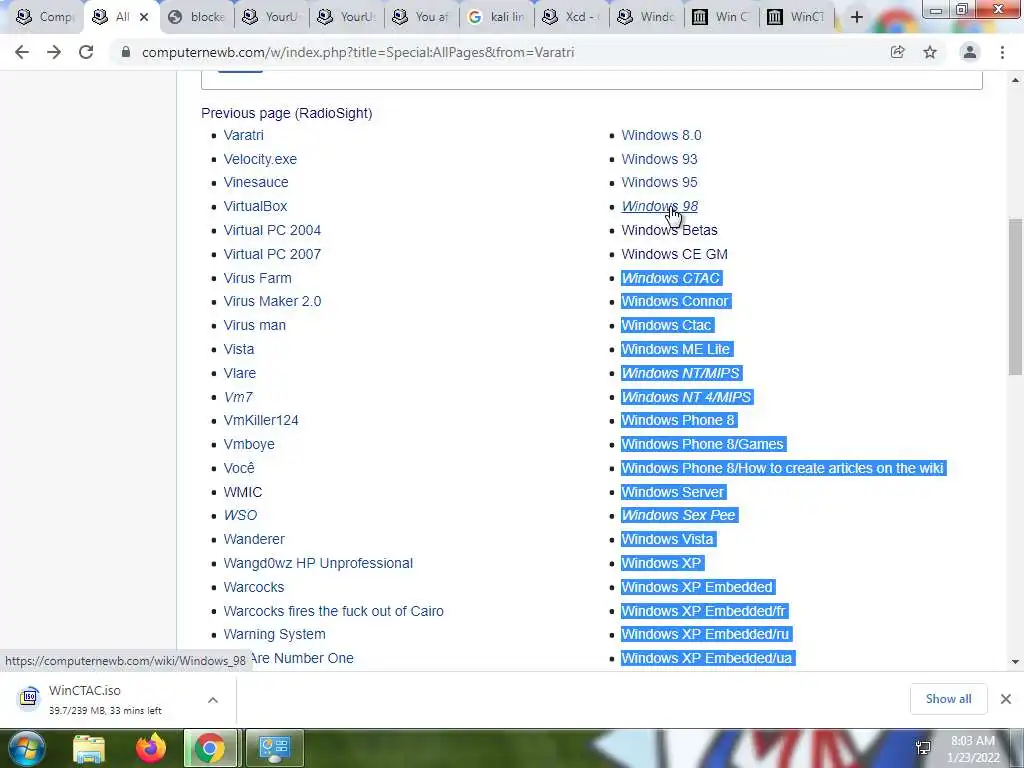Open the Vm7 link
Screen dimensions: 1024x768
tap(238, 397)
